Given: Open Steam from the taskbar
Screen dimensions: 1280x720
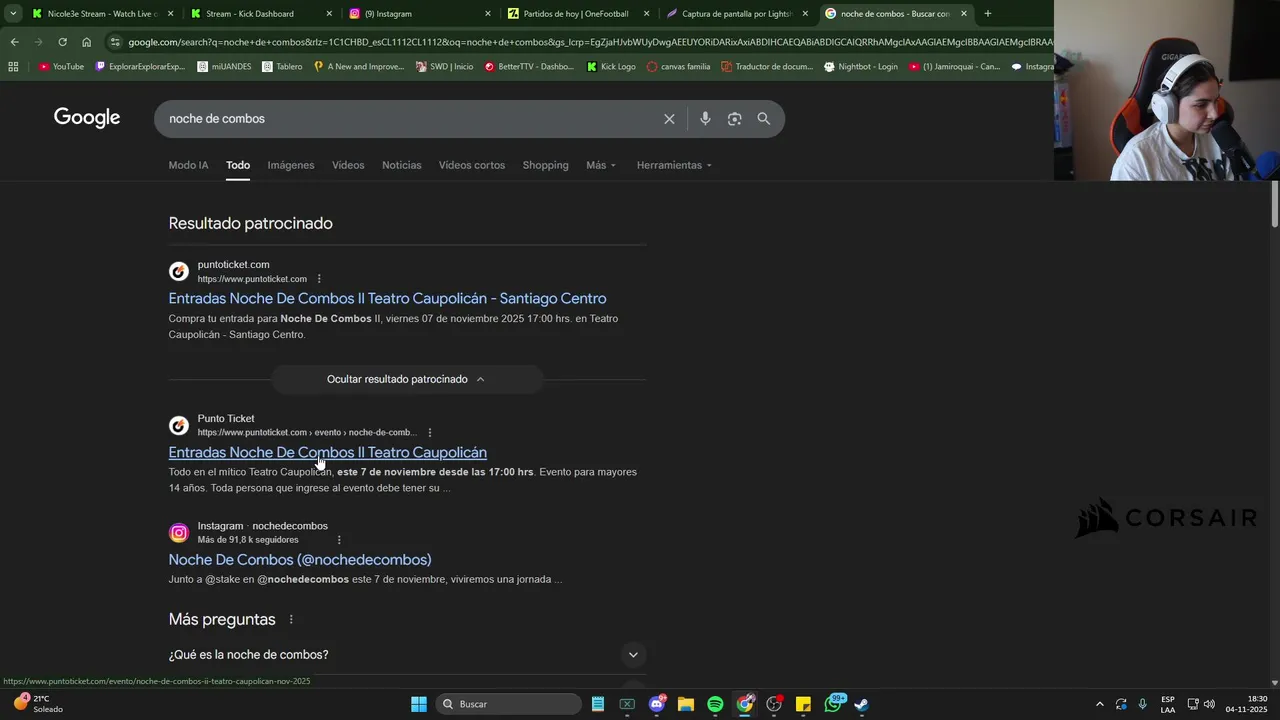Looking at the screenshot, I should [x=862, y=704].
